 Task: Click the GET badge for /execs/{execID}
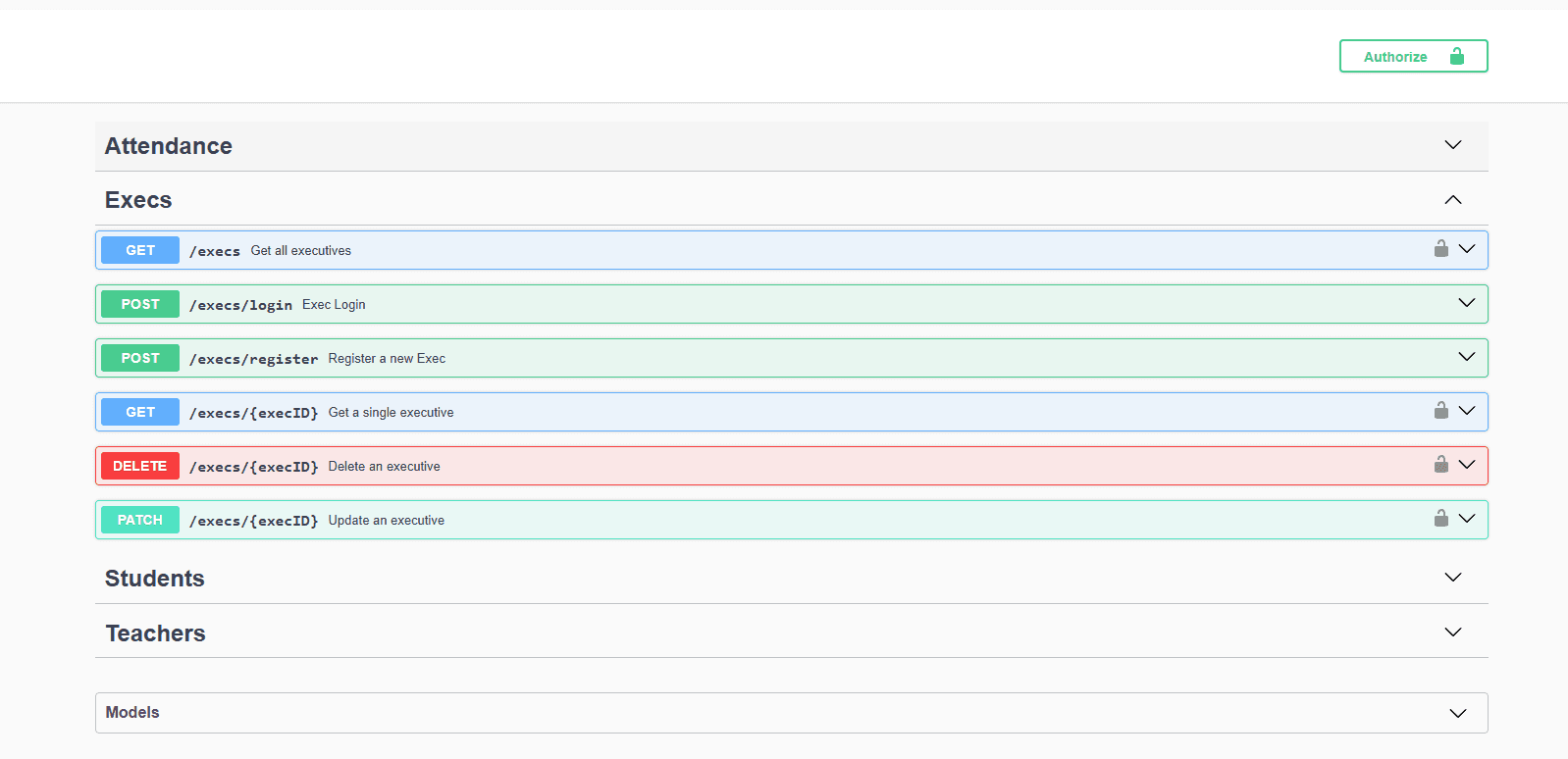(x=140, y=412)
